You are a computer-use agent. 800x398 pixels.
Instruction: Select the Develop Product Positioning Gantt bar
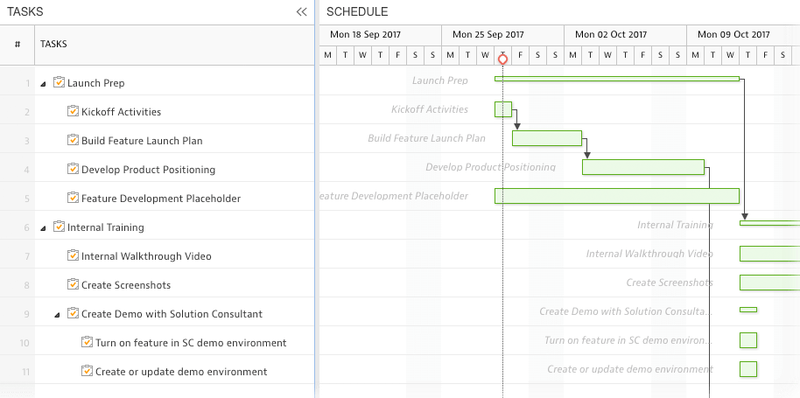[x=643, y=167]
